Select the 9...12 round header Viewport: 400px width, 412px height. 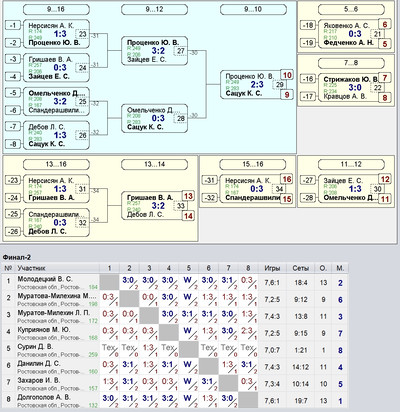pos(154,9)
